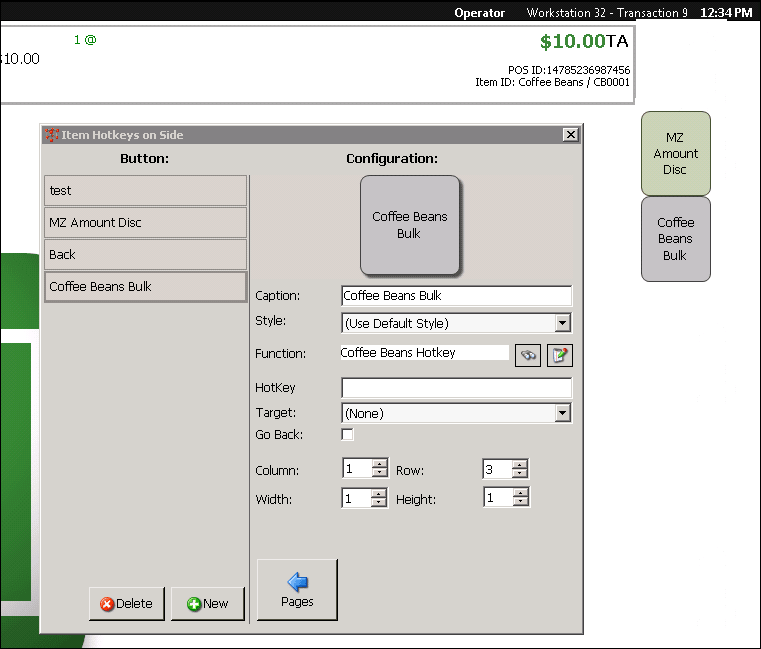Open function search binoculars icon
The image size is (761, 649).
pyautogui.click(x=528, y=355)
